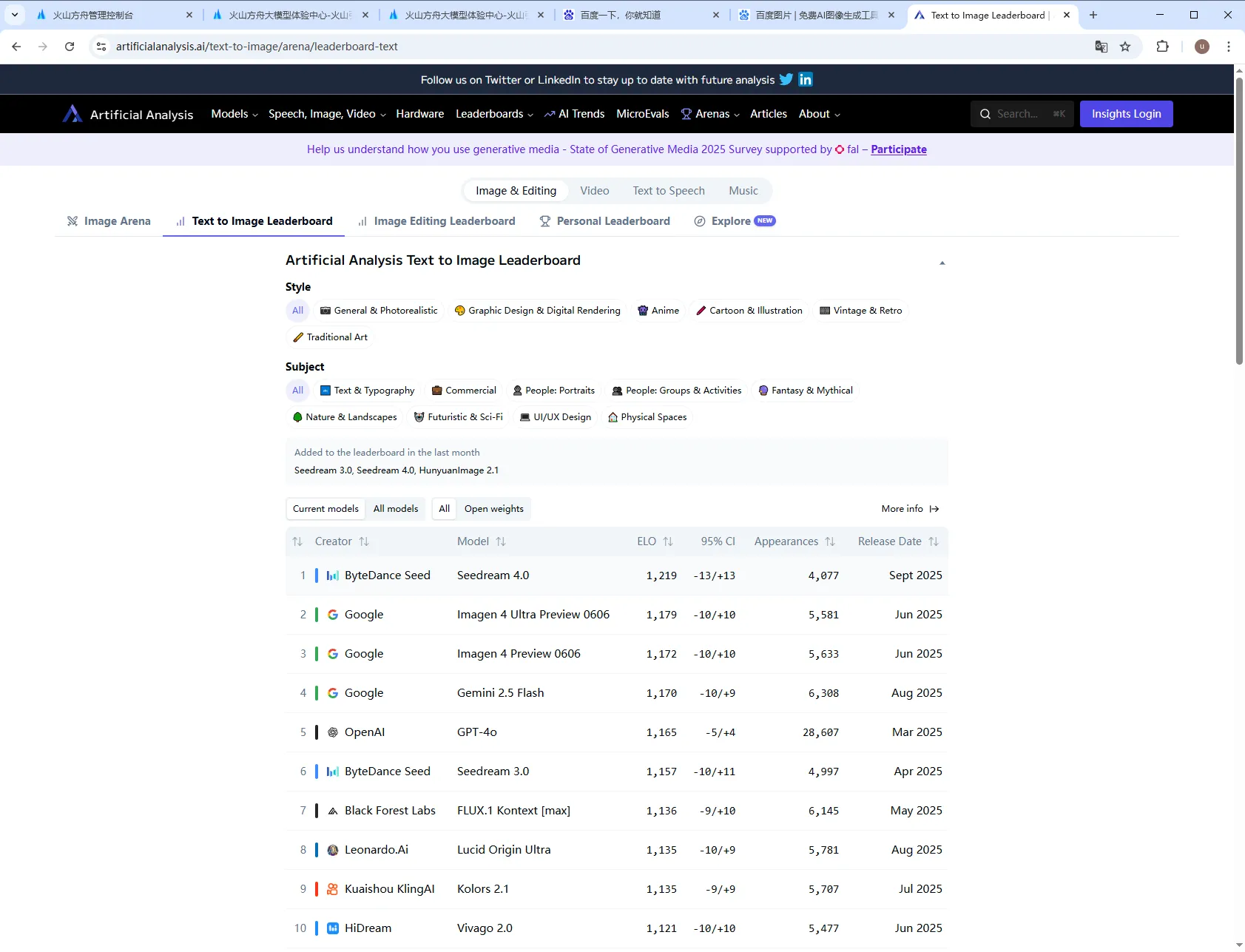Open the Hardware nav link
Image resolution: width=1245 pixels, height=952 pixels.
420,114
